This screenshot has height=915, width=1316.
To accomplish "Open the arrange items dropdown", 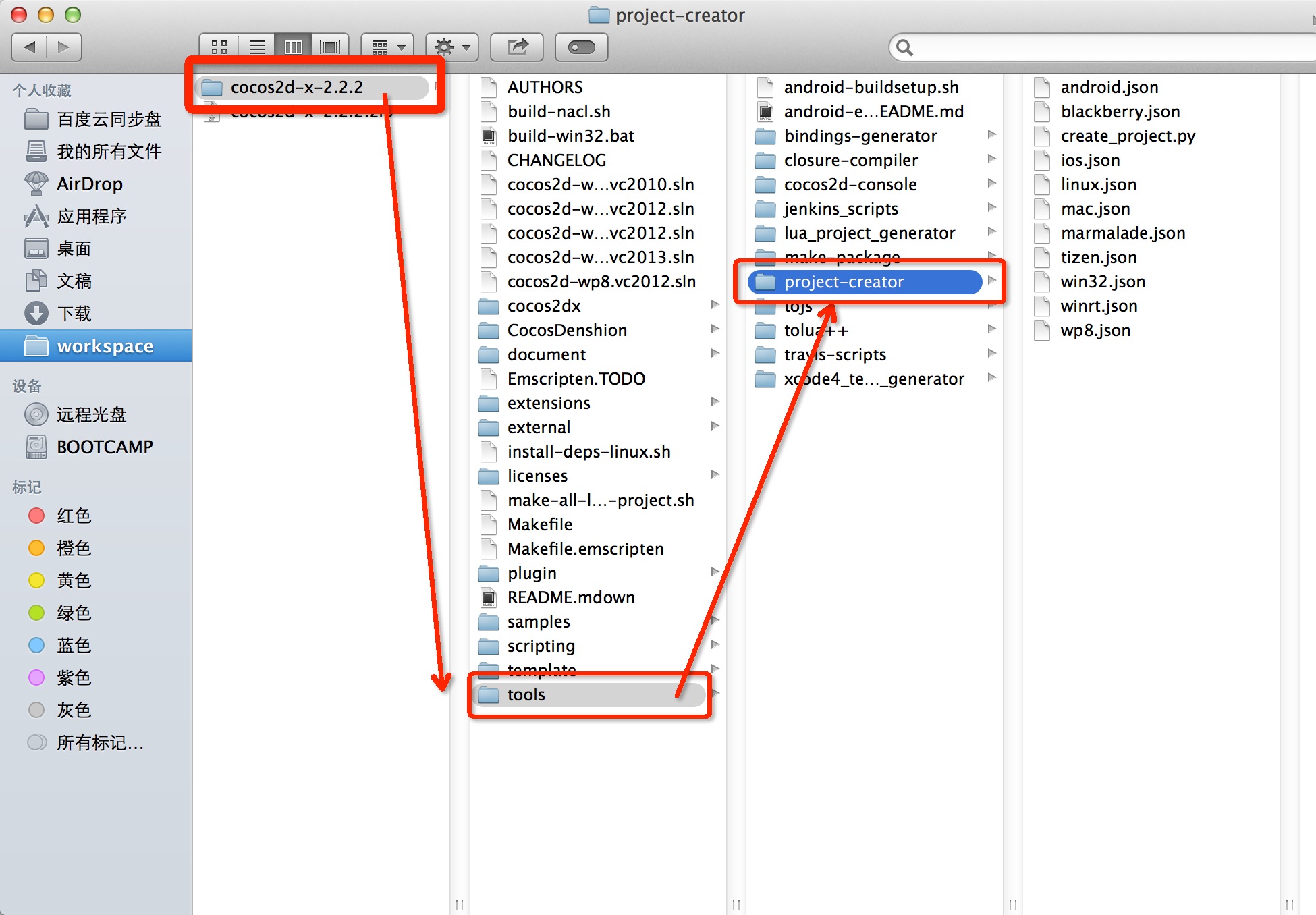I will click(x=387, y=47).
